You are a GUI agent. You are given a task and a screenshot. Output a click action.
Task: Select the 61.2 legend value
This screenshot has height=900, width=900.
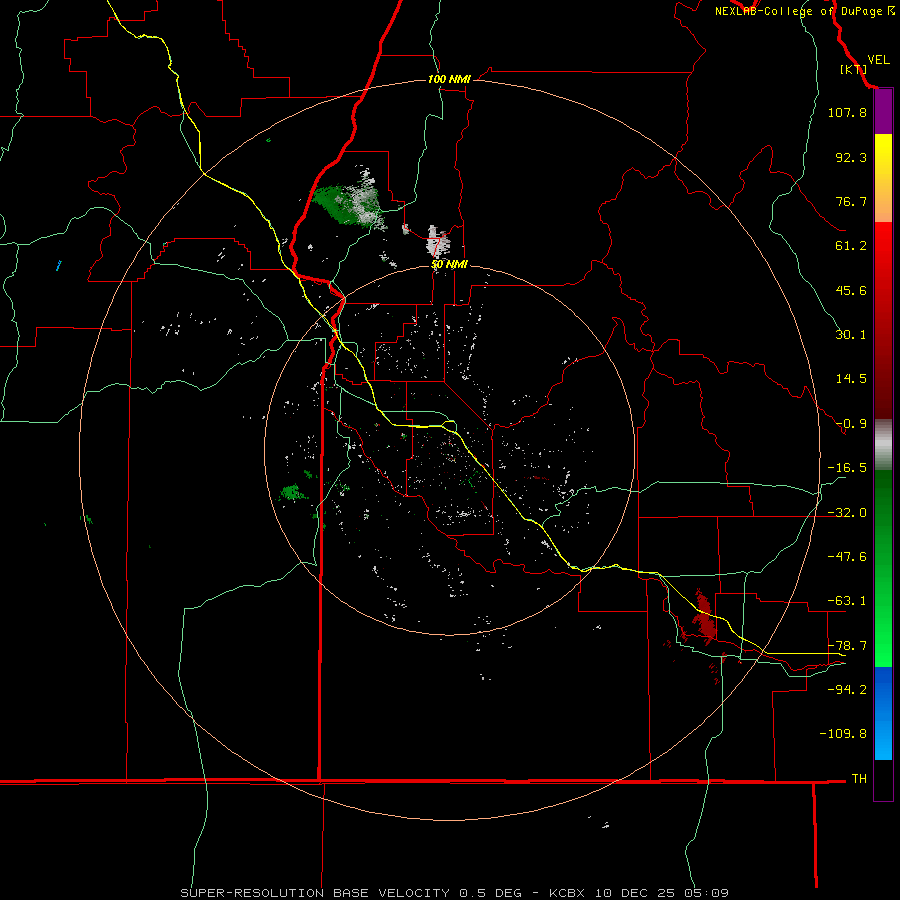[x=851, y=246]
